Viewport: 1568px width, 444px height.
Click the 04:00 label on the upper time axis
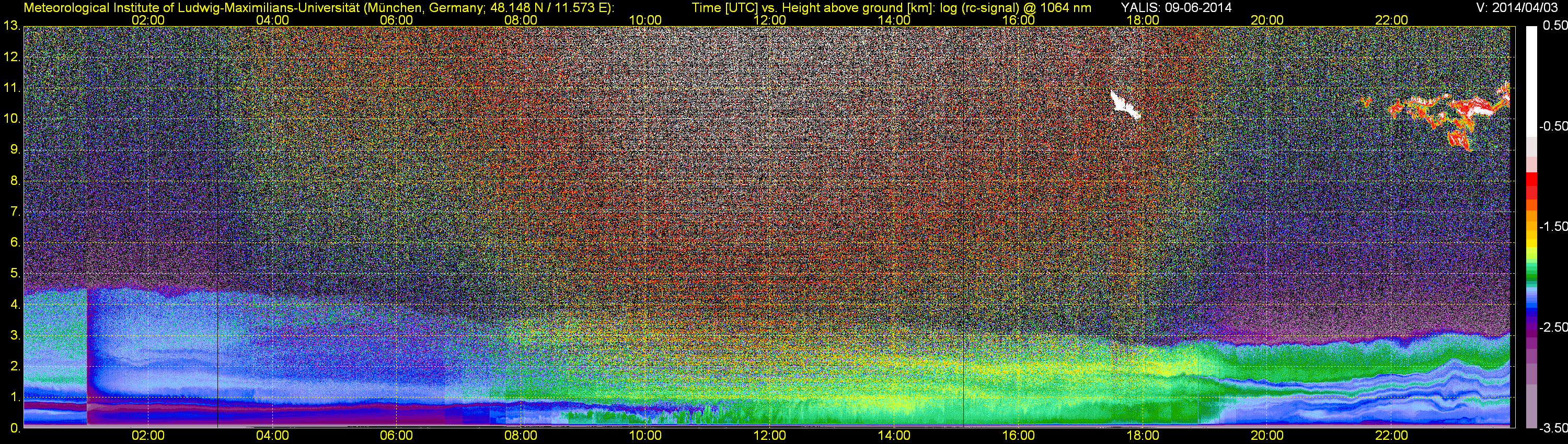272,20
